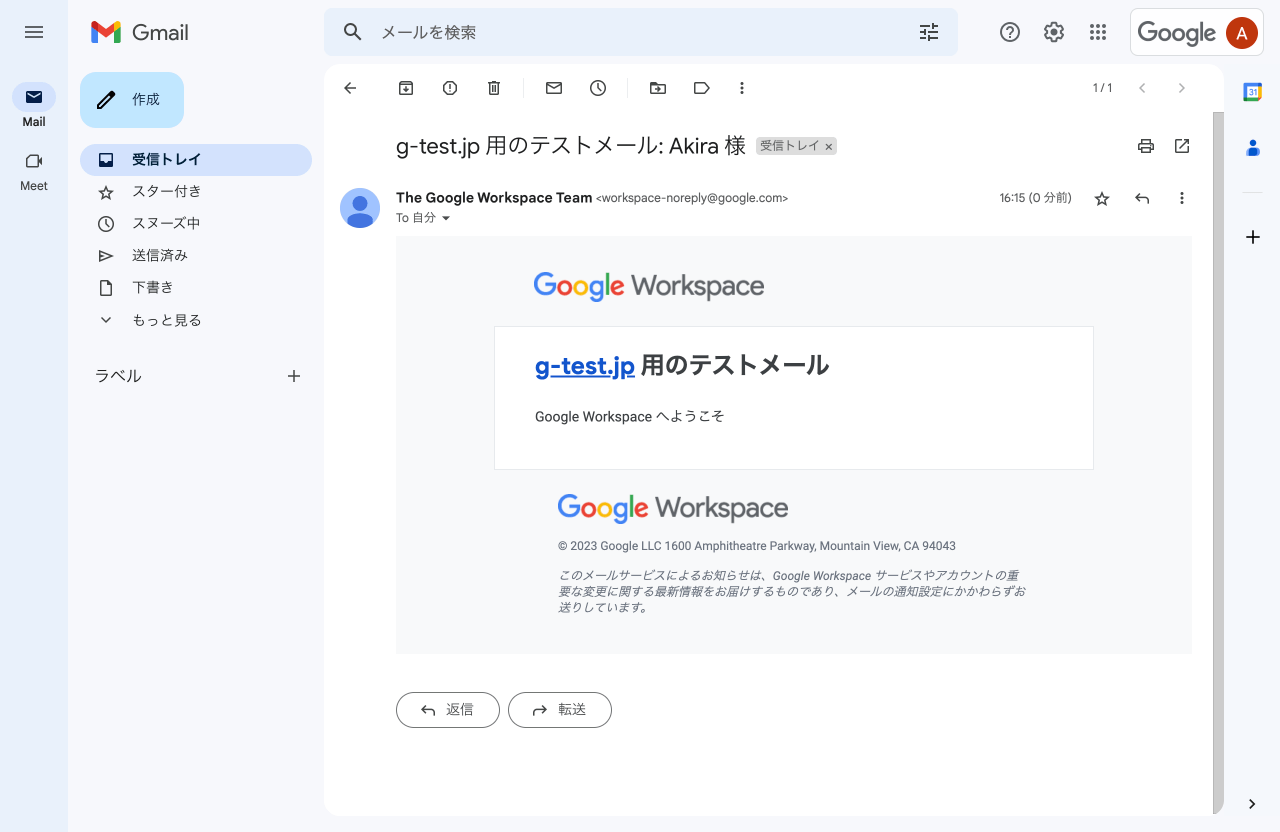This screenshot has height=832, width=1280.
Task: Open the Google account avatar A
Action: pyautogui.click(x=1241, y=33)
